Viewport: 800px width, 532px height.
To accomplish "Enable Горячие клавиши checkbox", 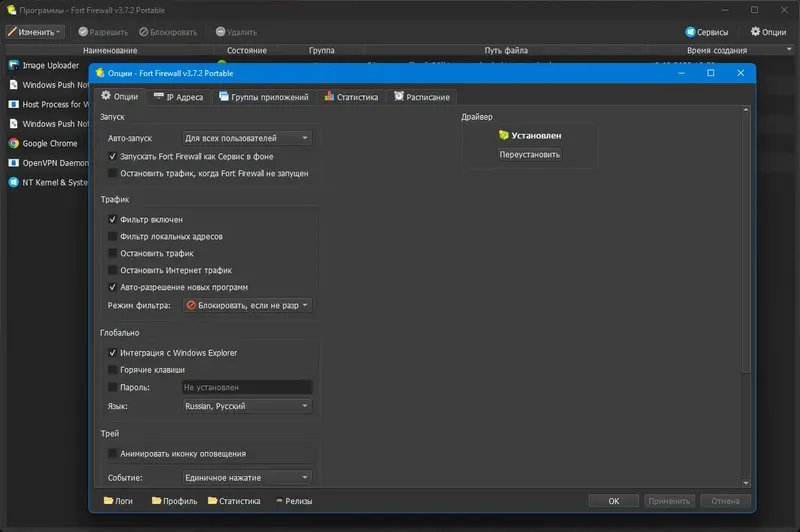I will 112,370.
